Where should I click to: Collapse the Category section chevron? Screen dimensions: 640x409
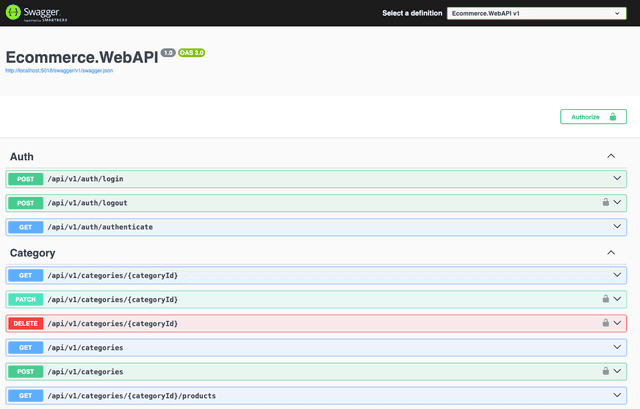click(611, 253)
